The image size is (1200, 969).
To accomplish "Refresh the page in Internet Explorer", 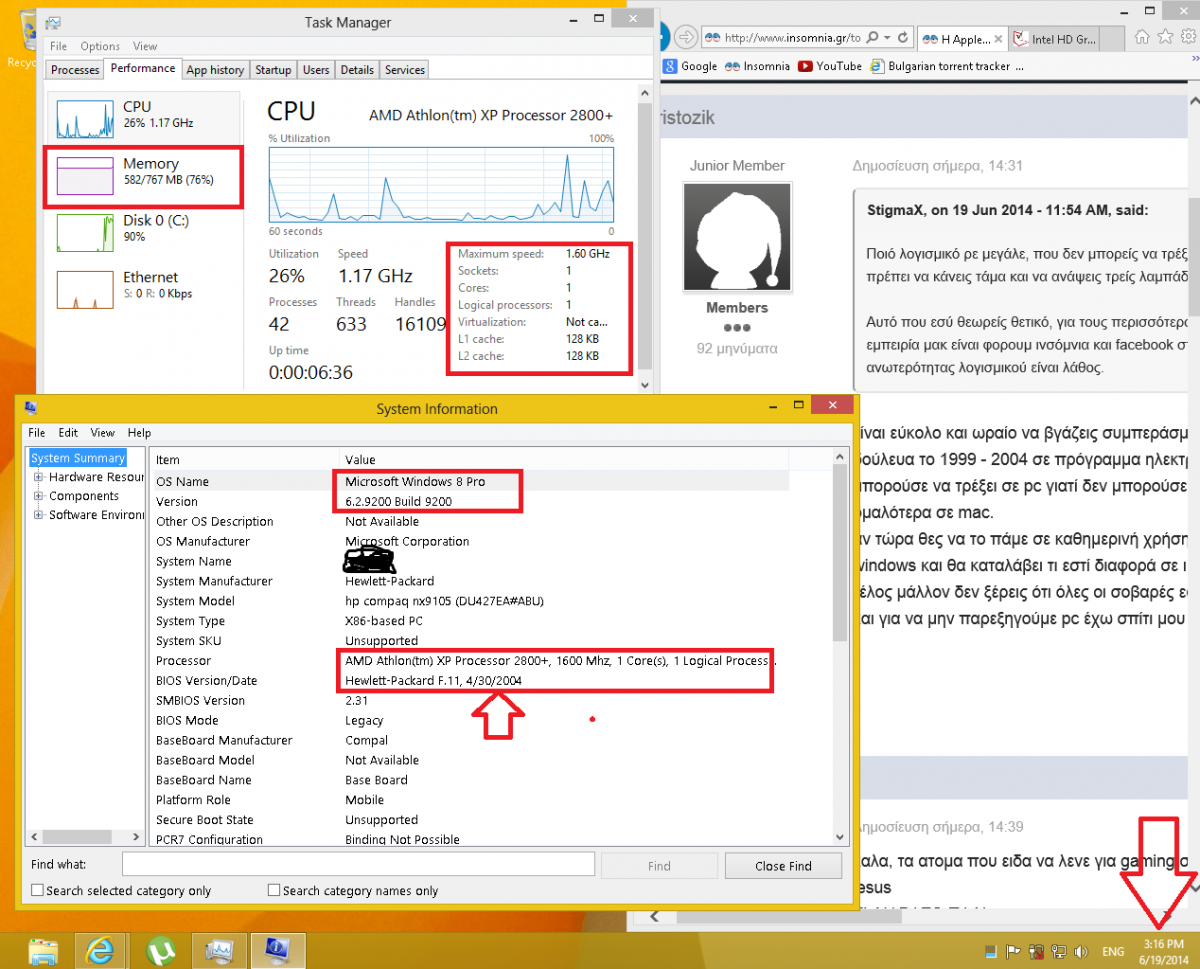I will tap(903, 38).
